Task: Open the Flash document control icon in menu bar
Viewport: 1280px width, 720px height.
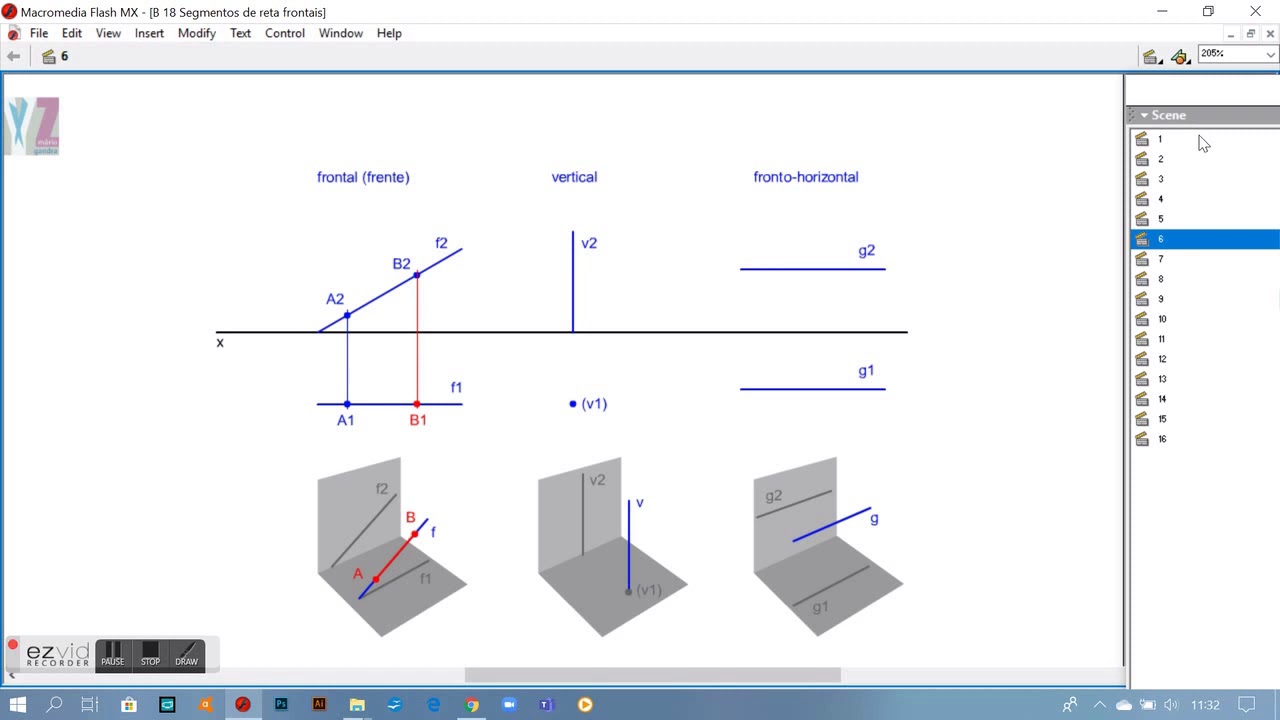Action: click(x=13, y=33)
